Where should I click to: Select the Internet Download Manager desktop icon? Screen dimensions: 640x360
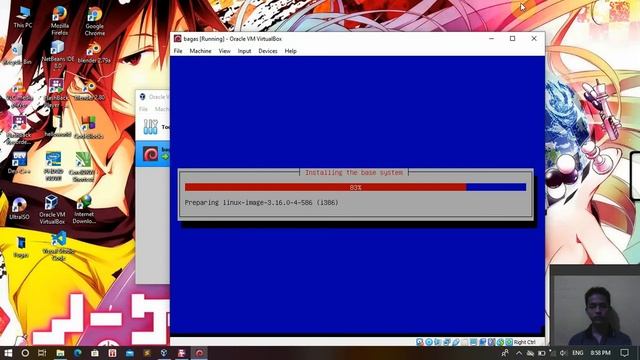point(84,209)
